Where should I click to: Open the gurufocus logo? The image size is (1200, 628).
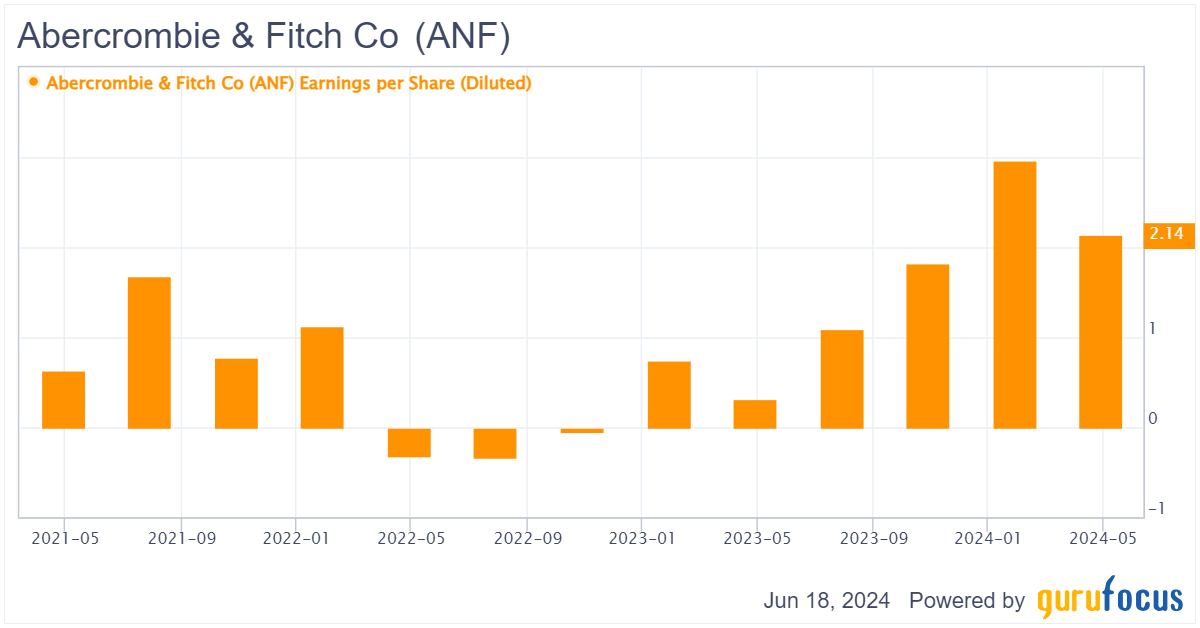(1109, 599)
